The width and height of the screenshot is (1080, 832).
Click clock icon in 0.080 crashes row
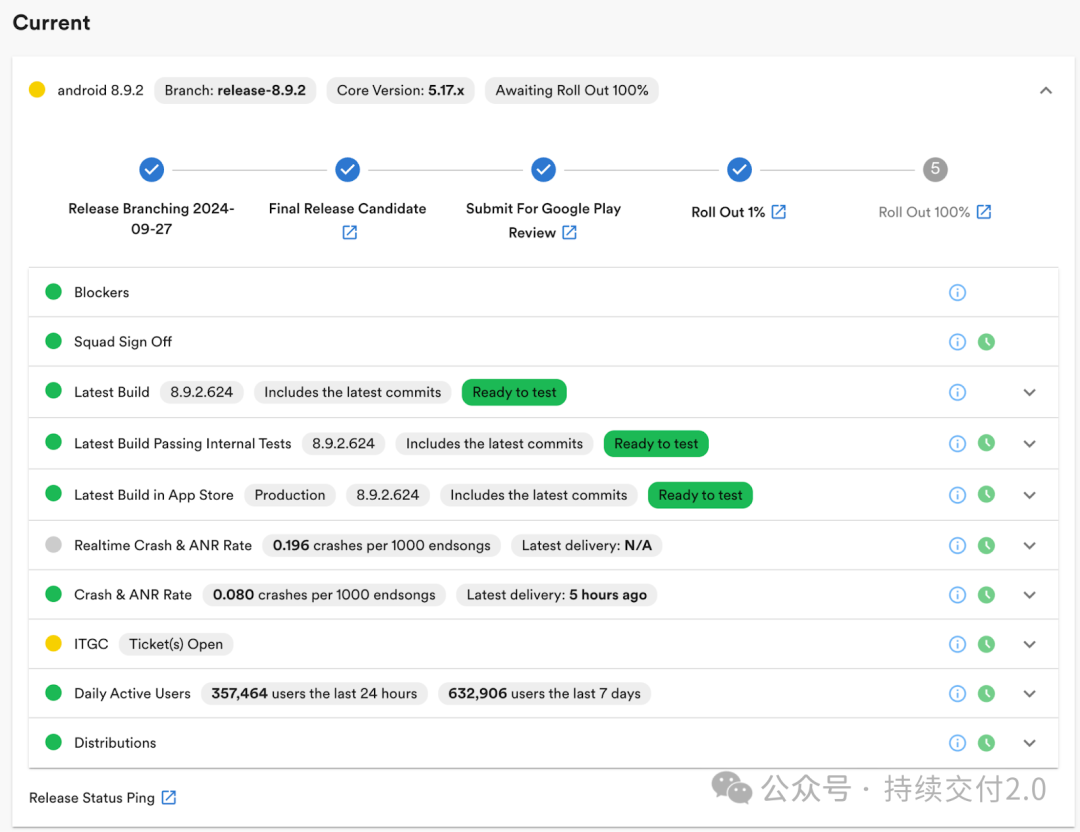[986, 595]
